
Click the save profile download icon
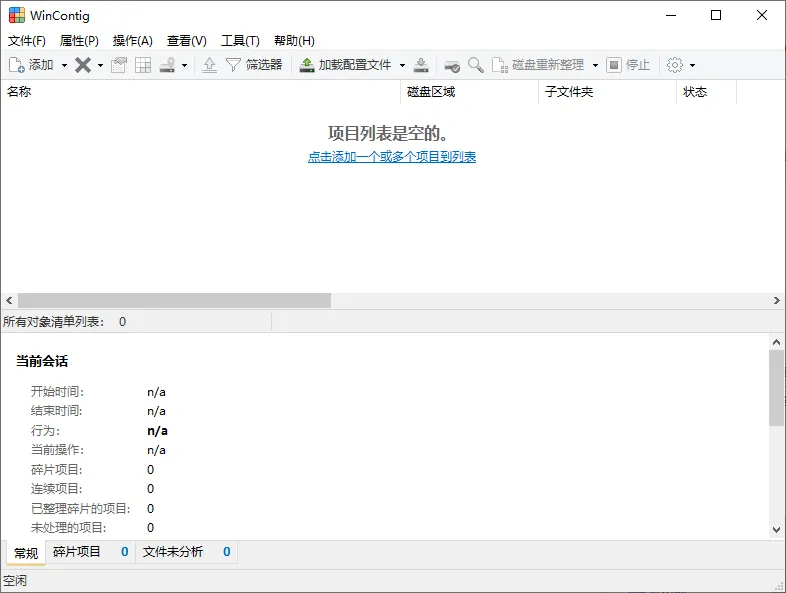pyautogui.click(x=421, y=65)
